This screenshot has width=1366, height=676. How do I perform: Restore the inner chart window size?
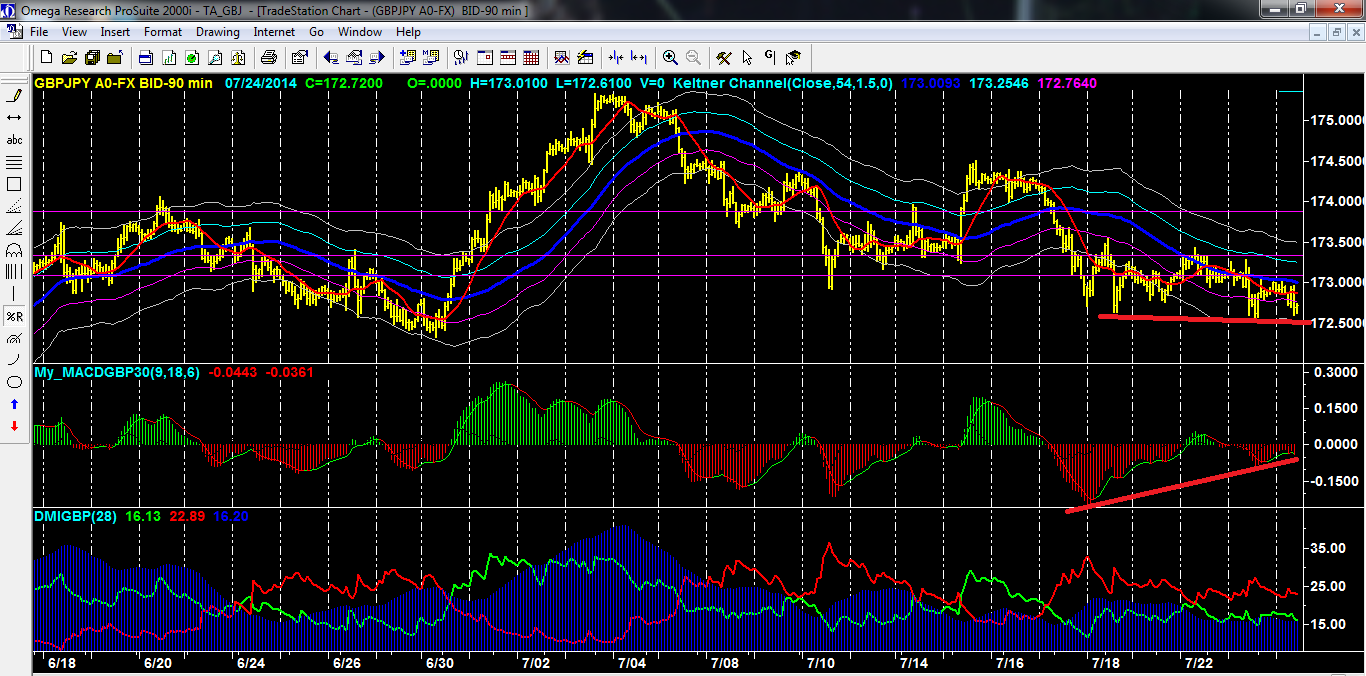tap(1335, 32)
